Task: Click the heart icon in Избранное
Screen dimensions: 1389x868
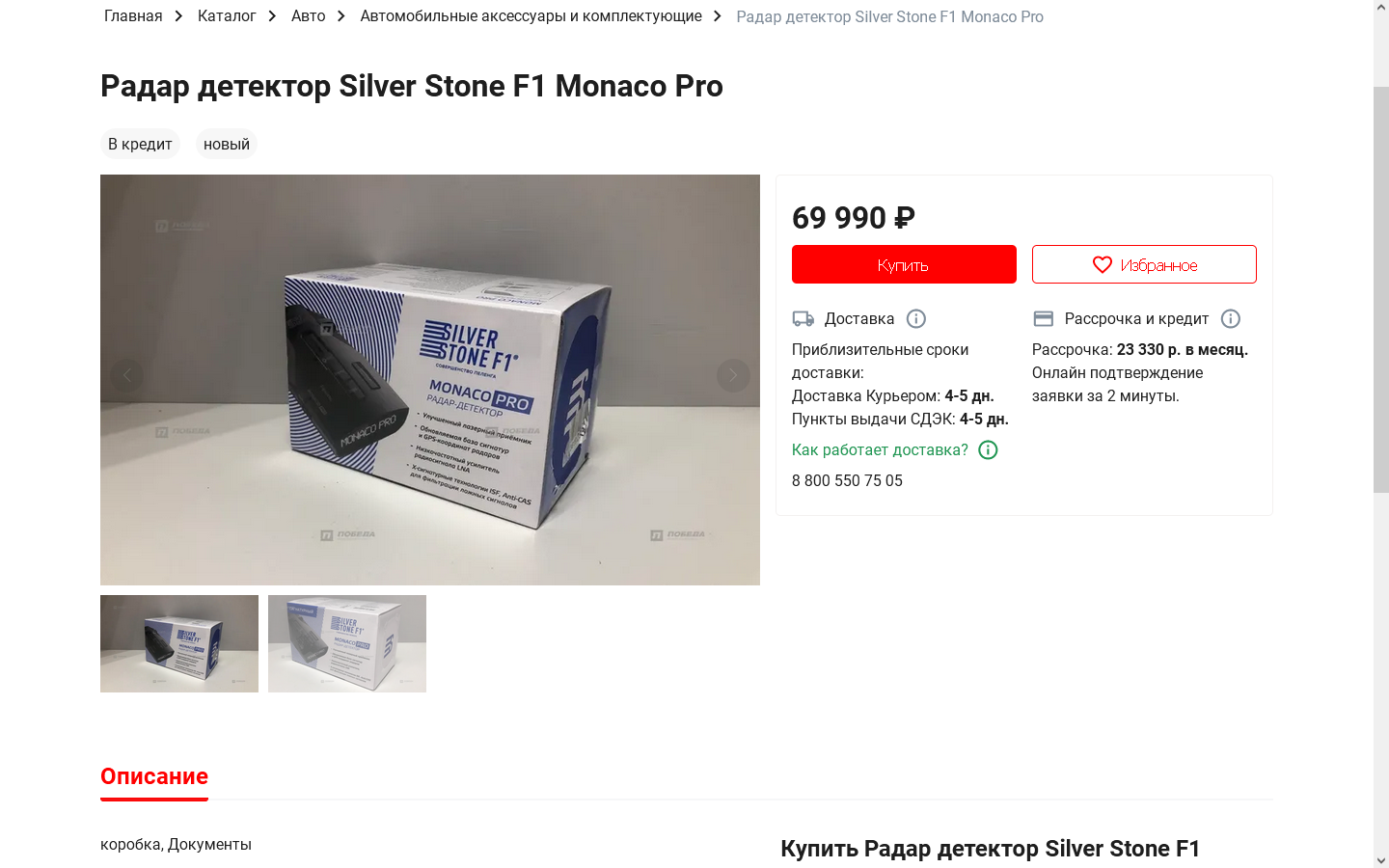Action: click(x=1103, y=264)
